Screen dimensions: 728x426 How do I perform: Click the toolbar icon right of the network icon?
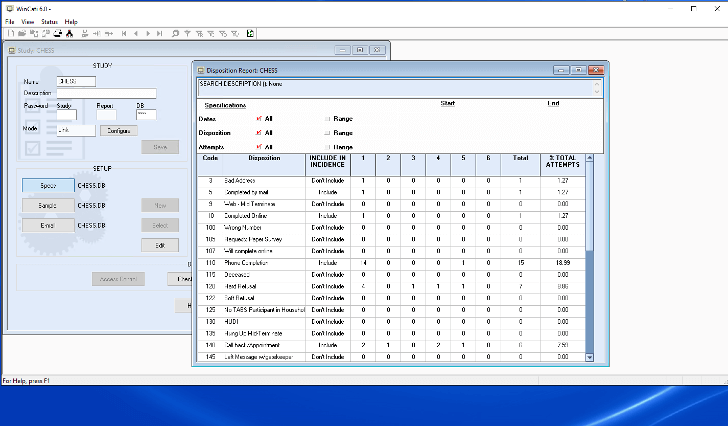[x=85, y=33]
